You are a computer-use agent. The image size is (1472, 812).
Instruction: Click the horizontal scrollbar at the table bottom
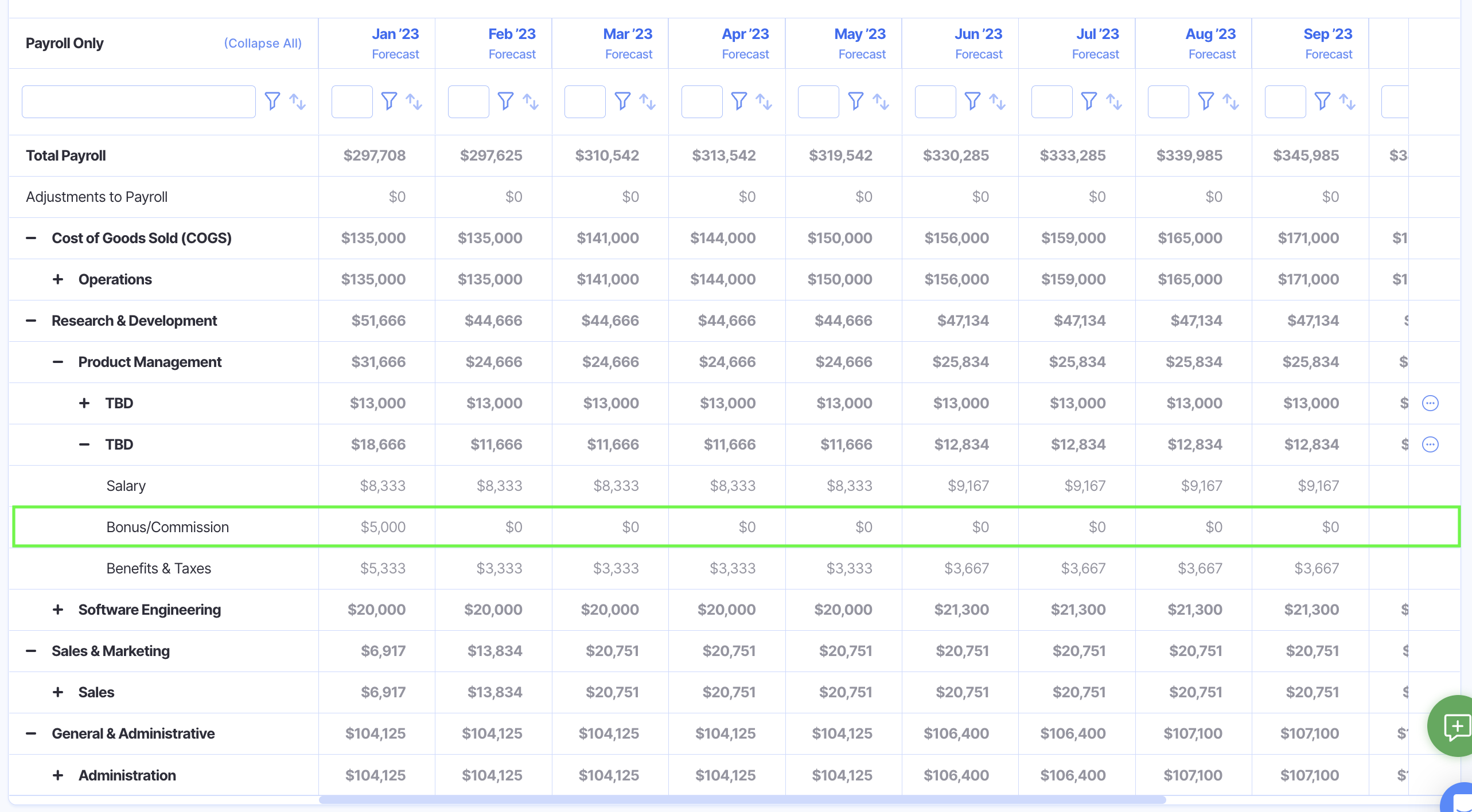point(742,799)
